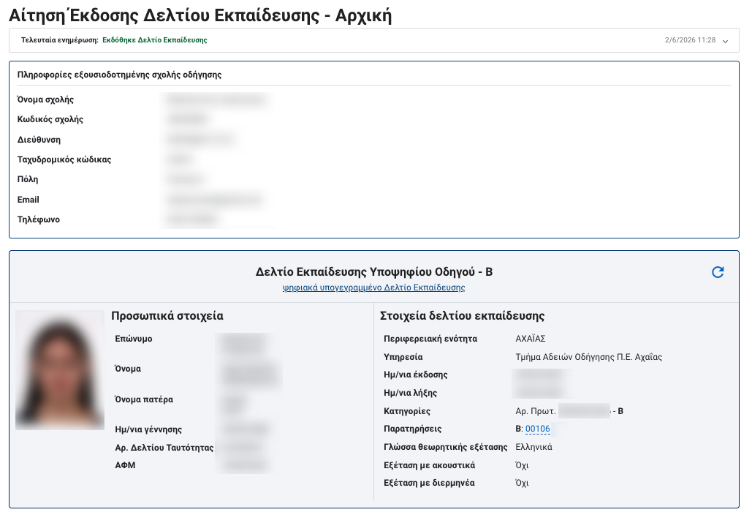
Task: Open the ψηφιακά υπογεγραμμένο Δελτίο Εκπαίδευσης link
Action: coord(374,287)
